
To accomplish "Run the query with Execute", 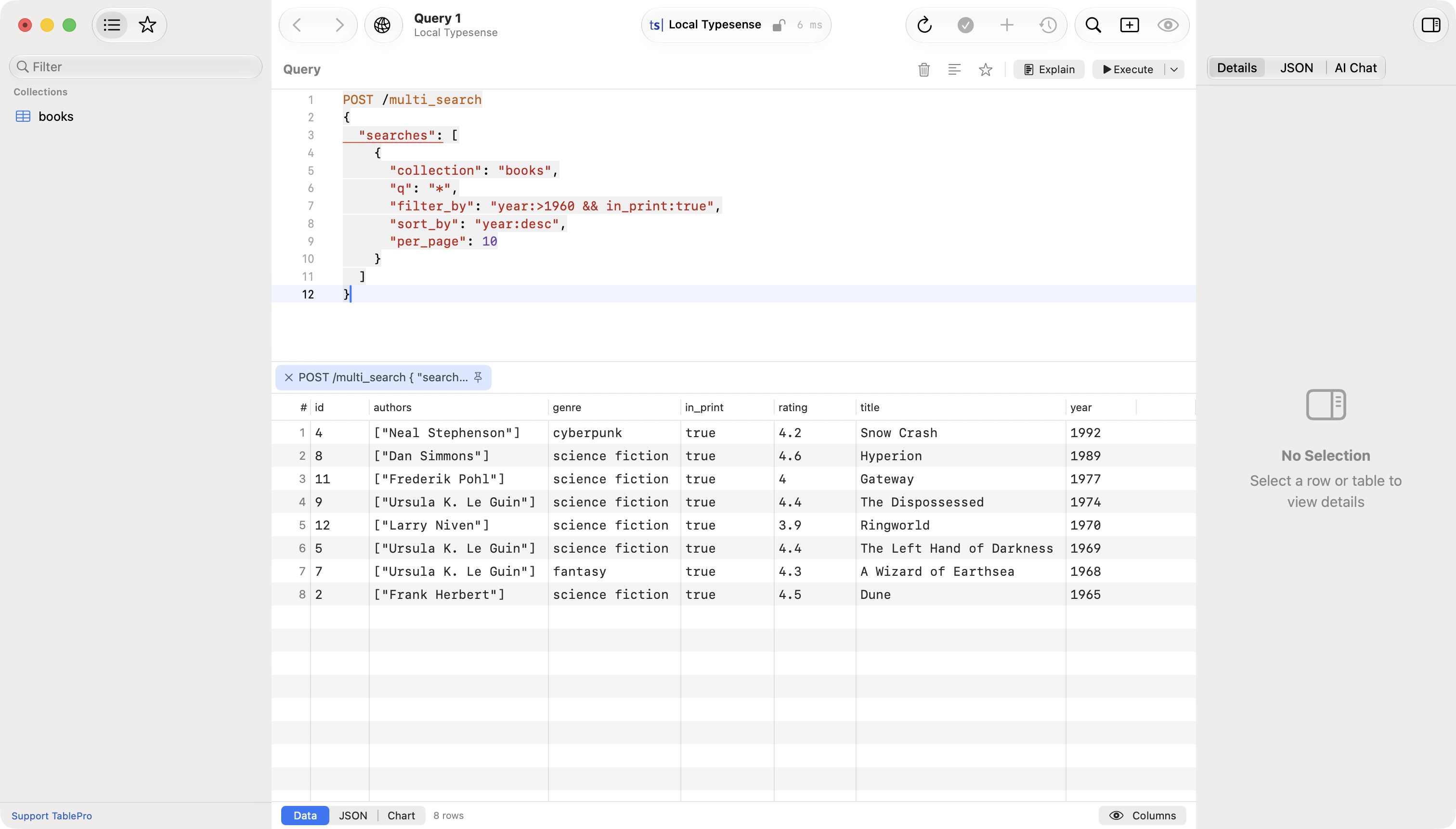I will [x=1128, y=69].
